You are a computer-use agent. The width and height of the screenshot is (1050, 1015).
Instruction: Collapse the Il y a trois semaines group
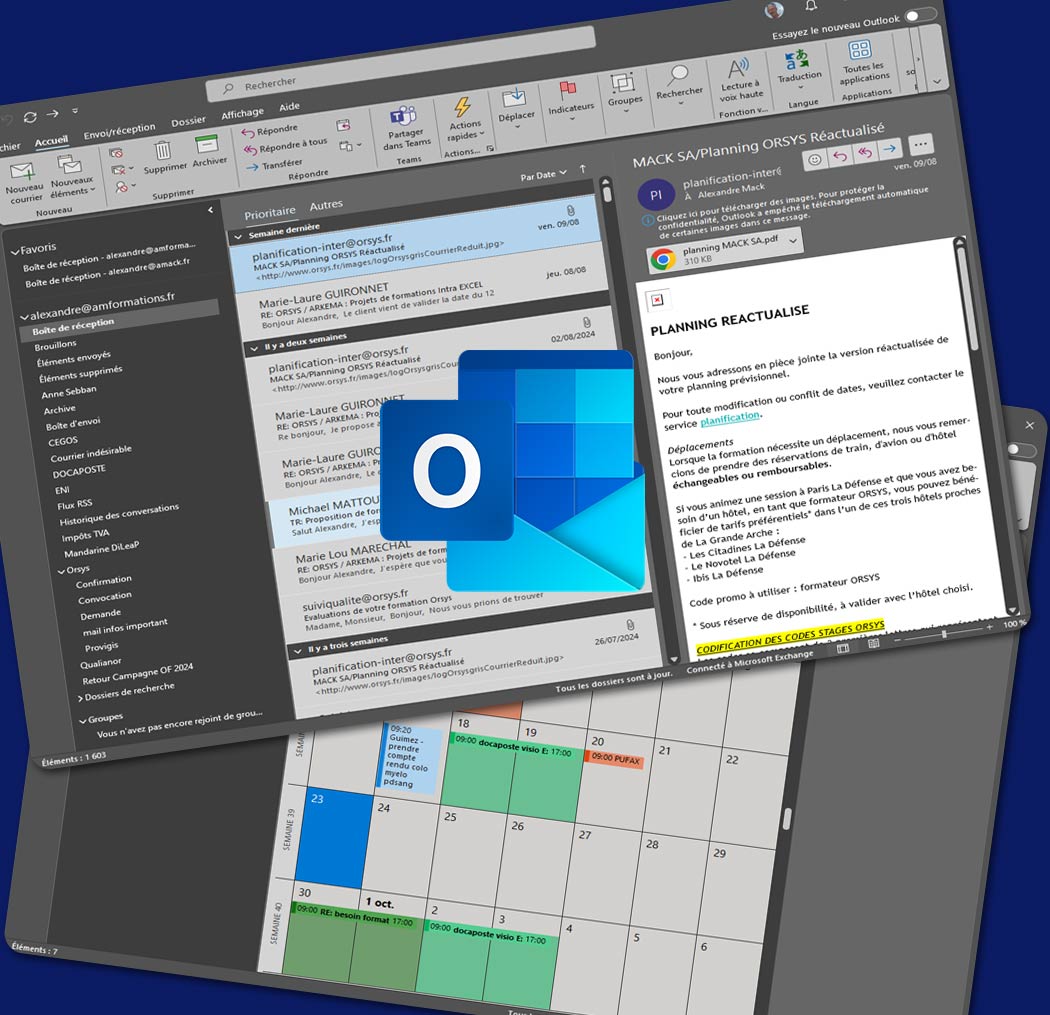click(x=298, y=650)
